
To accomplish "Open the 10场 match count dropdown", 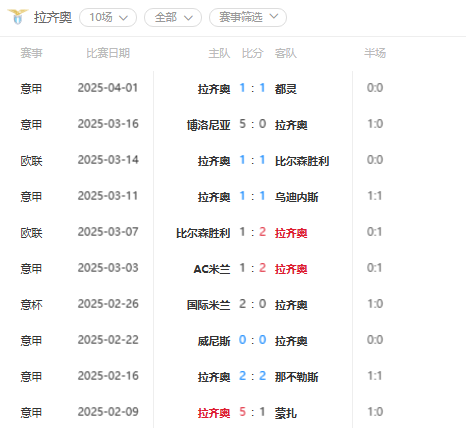I will [x=108, y=17].
